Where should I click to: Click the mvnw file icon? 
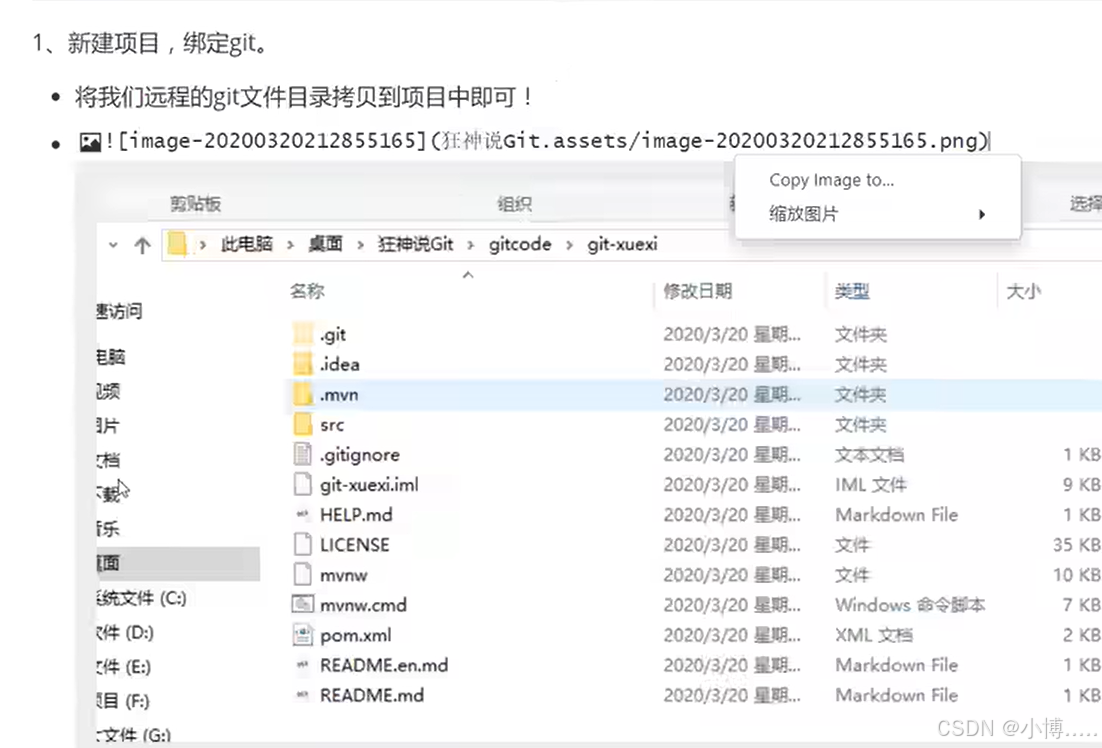tap(303, 574)
